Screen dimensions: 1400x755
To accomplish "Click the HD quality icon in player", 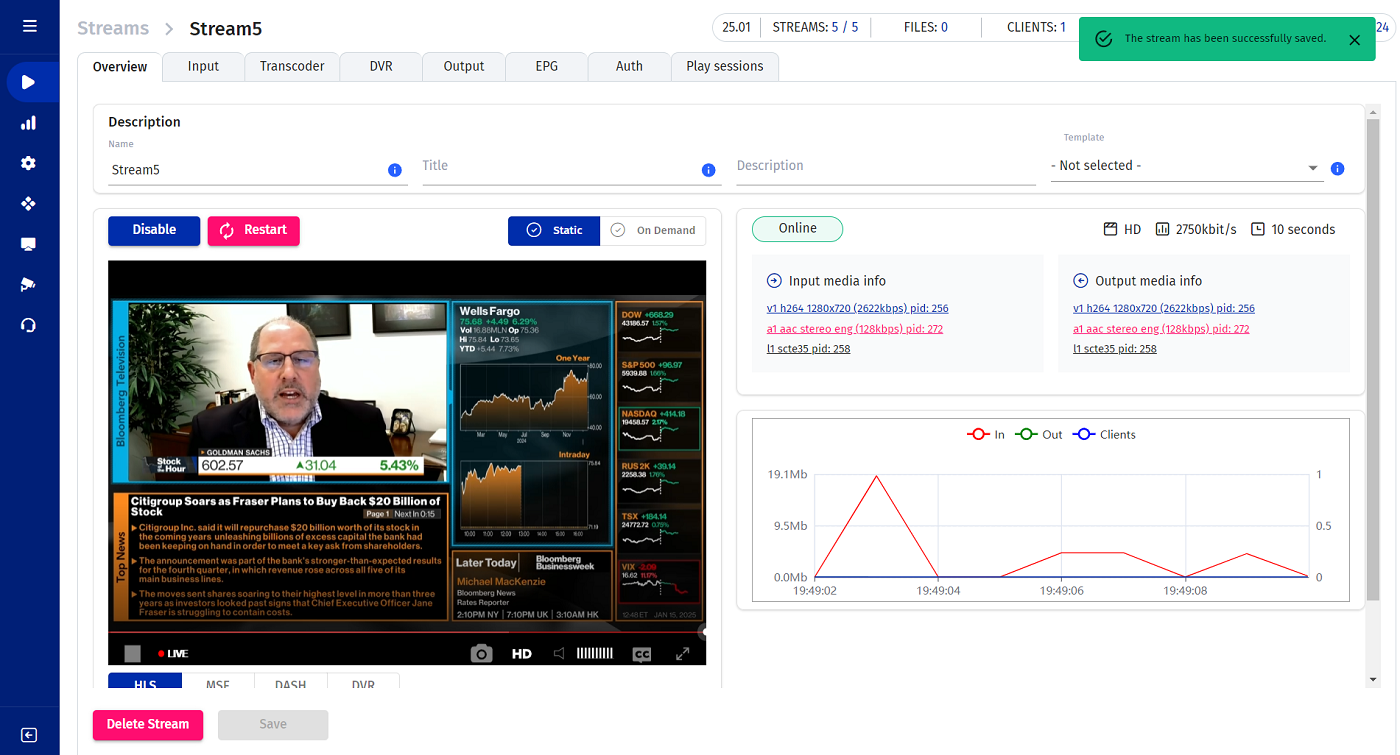I will (522, 654).
